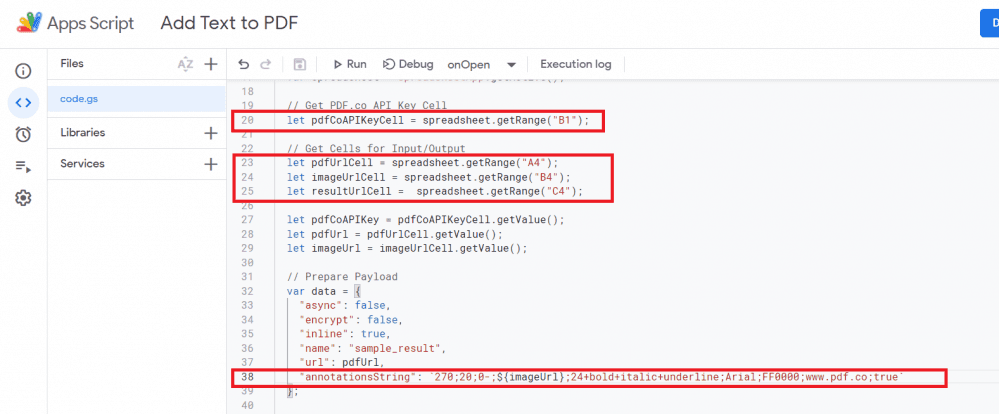Click the Save project disk icon
The width and height of the screenshot is (999, 414).
[x=300, y=64]
